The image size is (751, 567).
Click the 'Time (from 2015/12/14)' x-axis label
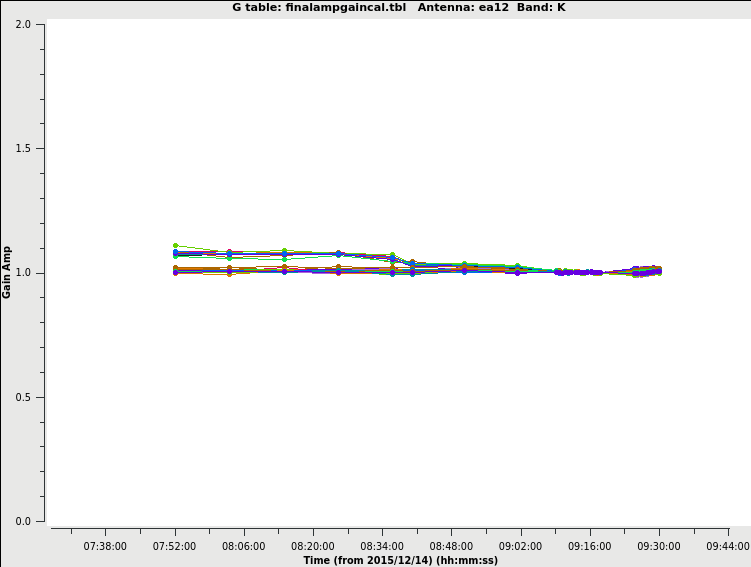[400, 560]
